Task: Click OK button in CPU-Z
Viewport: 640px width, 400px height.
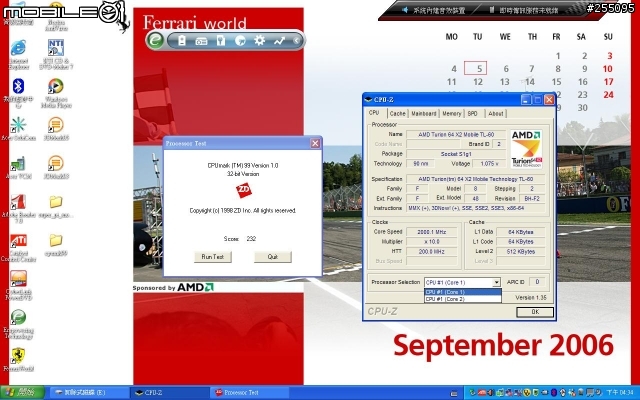Action: (x=535, y=312)
